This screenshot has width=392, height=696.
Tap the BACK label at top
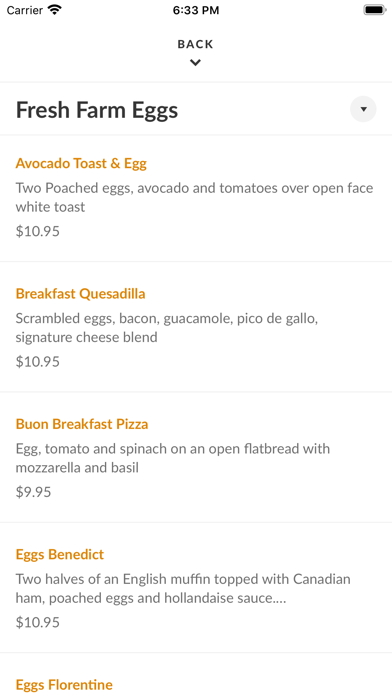(x=195, y=44)
